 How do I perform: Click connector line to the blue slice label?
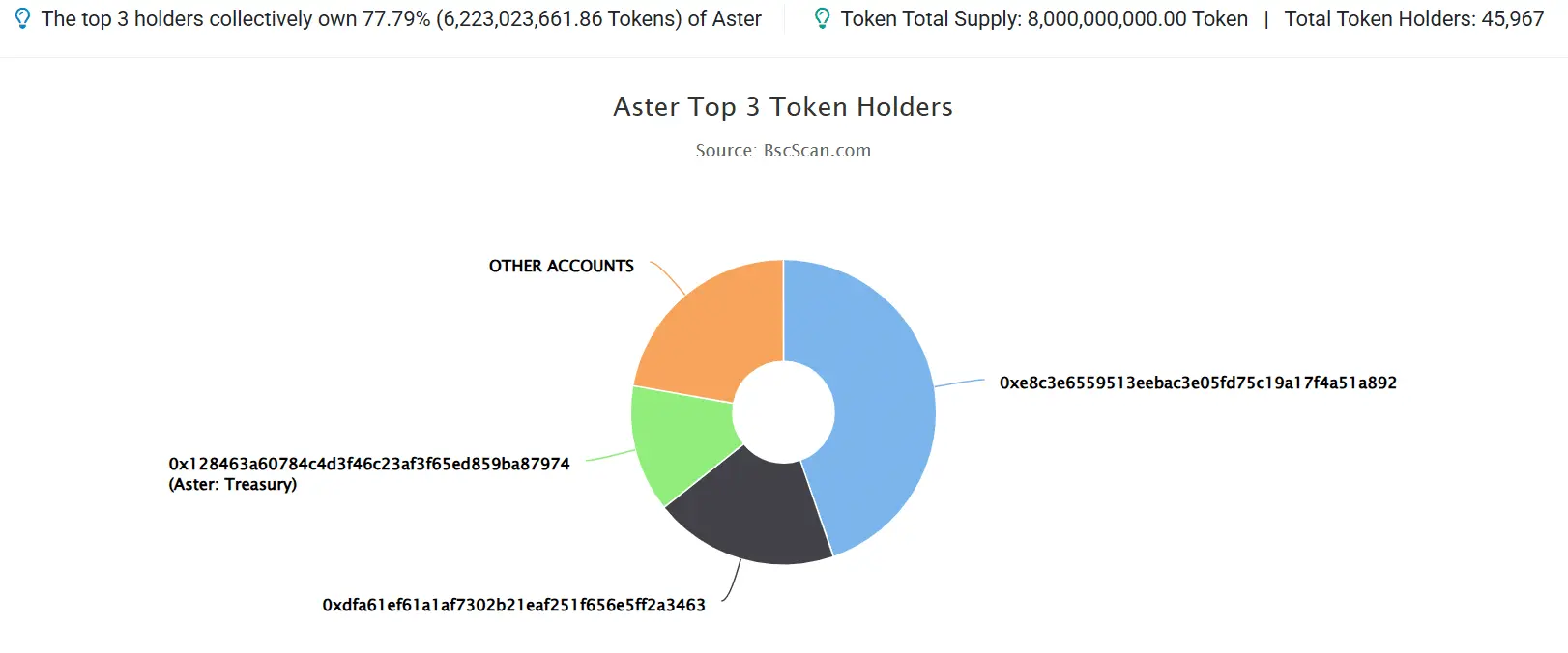(960, 383)
